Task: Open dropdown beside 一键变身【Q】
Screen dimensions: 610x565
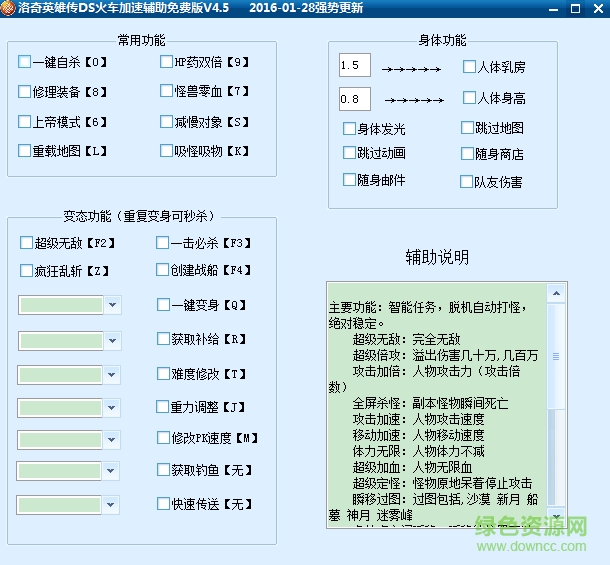Action: (x=112, y=305)
